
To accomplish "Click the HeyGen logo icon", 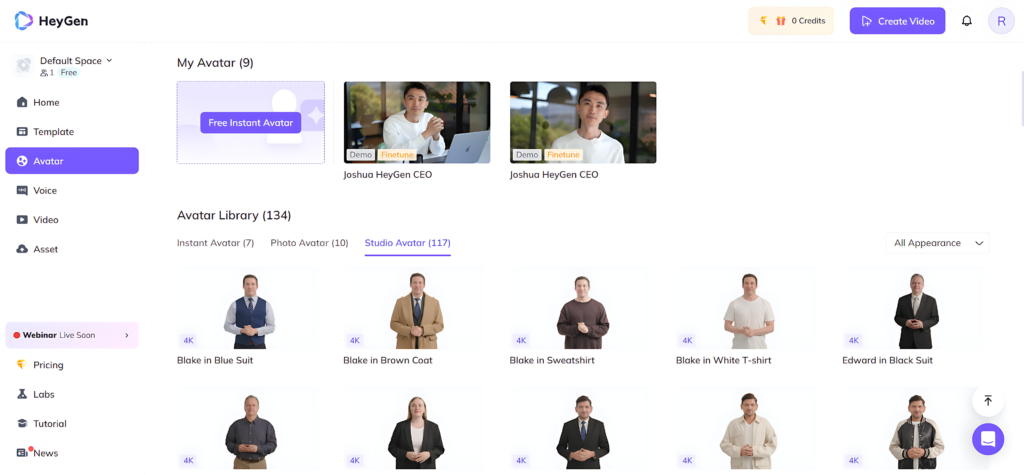I will (24, 21).
